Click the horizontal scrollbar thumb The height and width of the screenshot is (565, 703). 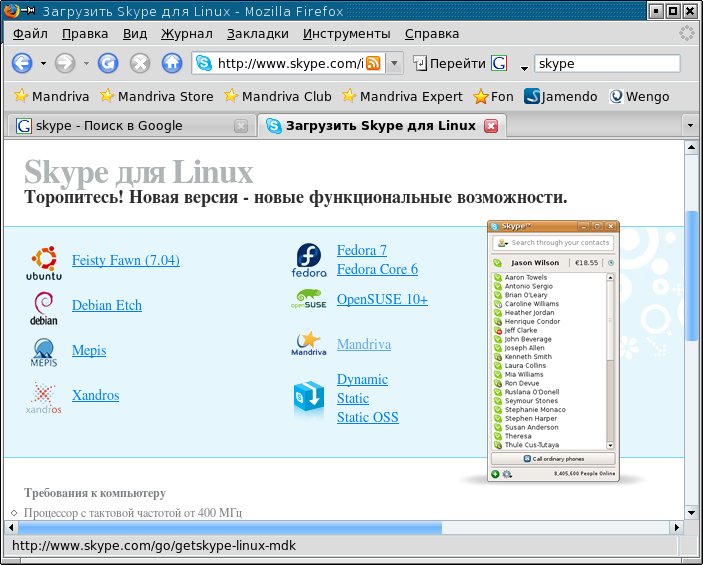click(230, 527)
